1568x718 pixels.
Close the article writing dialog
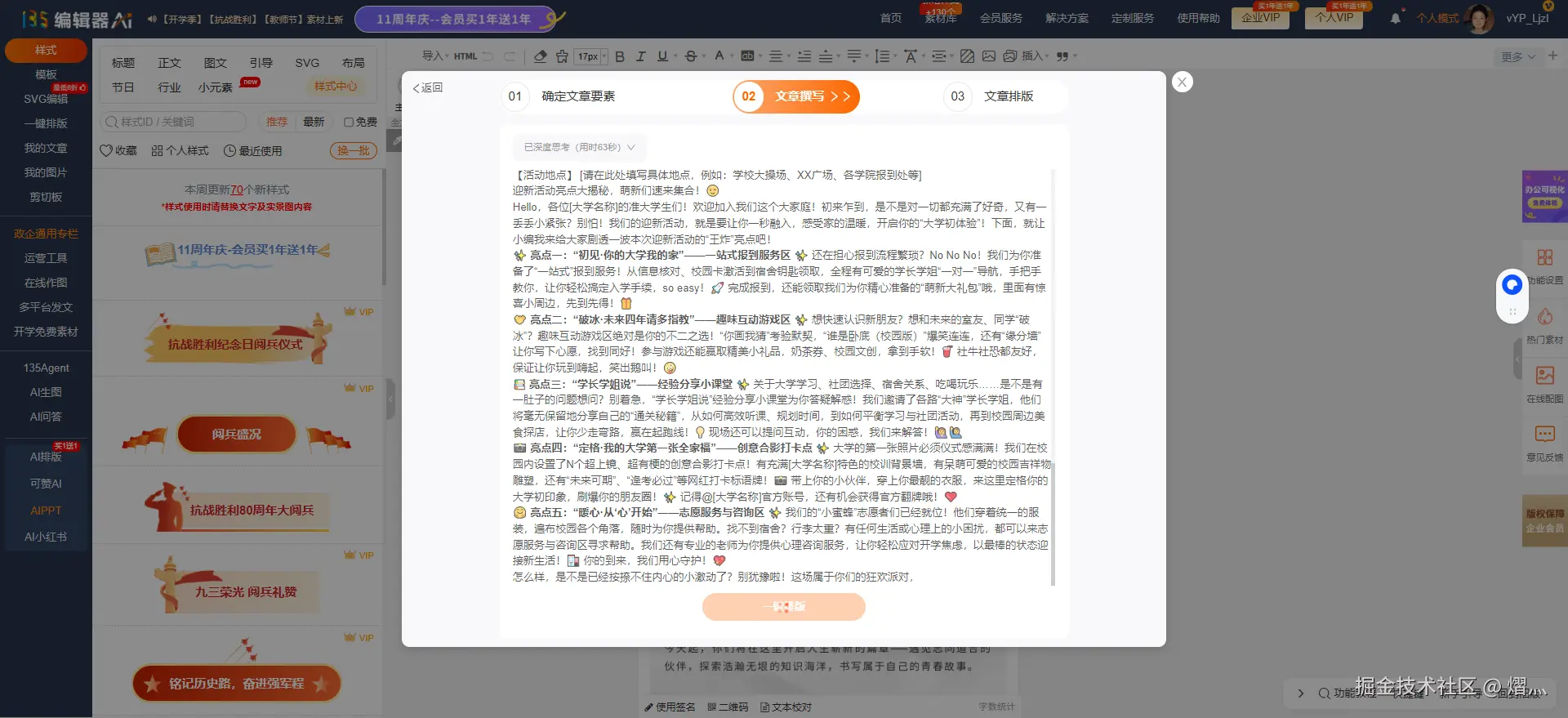(1182, 82)
